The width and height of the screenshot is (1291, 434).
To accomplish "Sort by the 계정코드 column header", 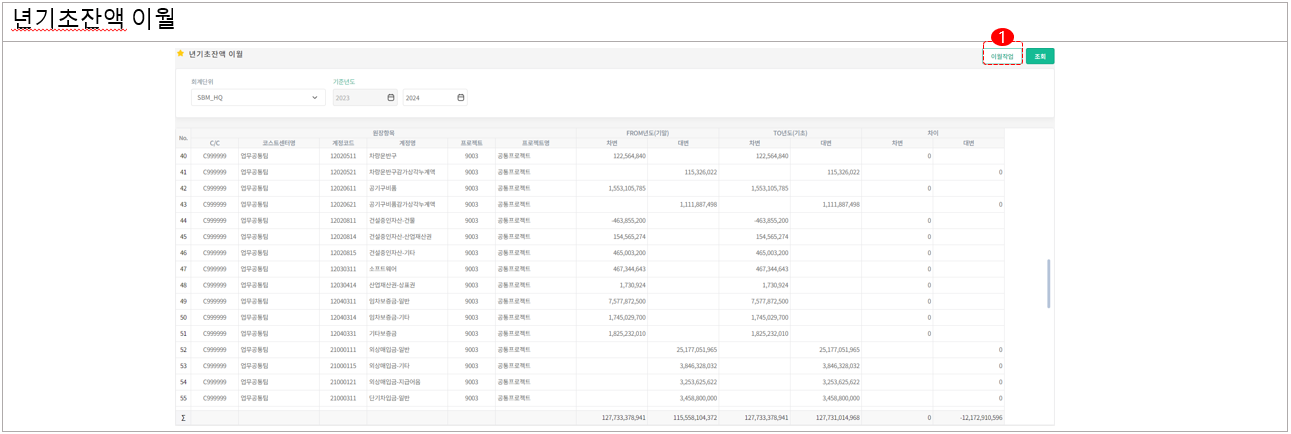I will click(x=342, y=143).
